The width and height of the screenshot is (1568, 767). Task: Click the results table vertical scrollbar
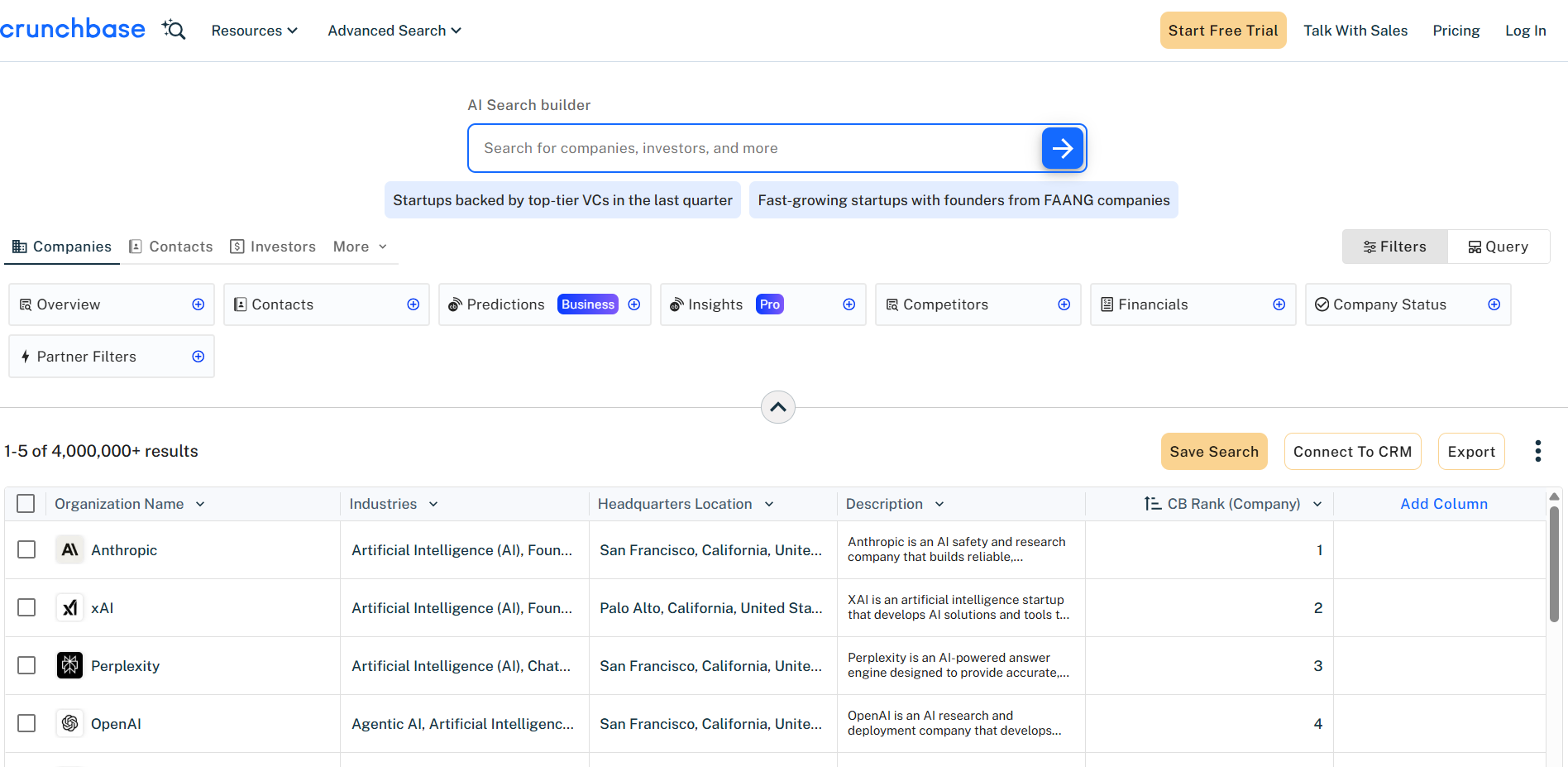tap(1555, 564)
